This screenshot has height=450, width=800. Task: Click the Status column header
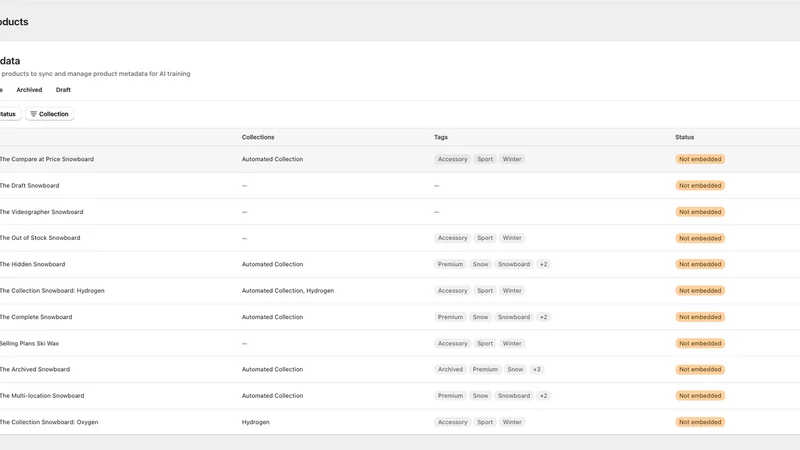click(684, 137)
